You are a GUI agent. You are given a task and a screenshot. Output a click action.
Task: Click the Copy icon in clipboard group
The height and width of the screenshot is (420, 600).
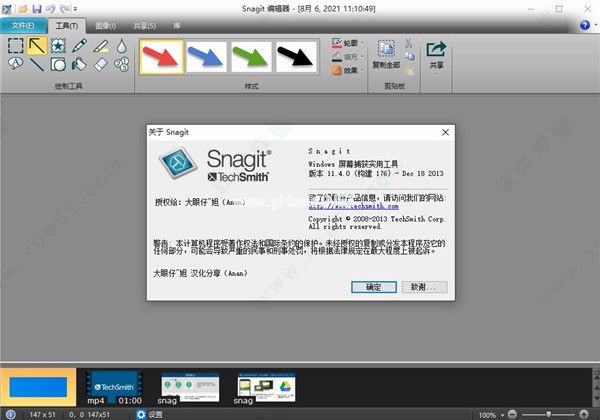tap(409, 57)
